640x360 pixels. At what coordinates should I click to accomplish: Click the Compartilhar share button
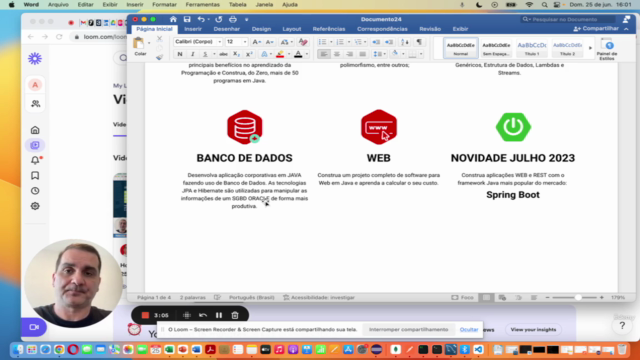coord(596,29)
